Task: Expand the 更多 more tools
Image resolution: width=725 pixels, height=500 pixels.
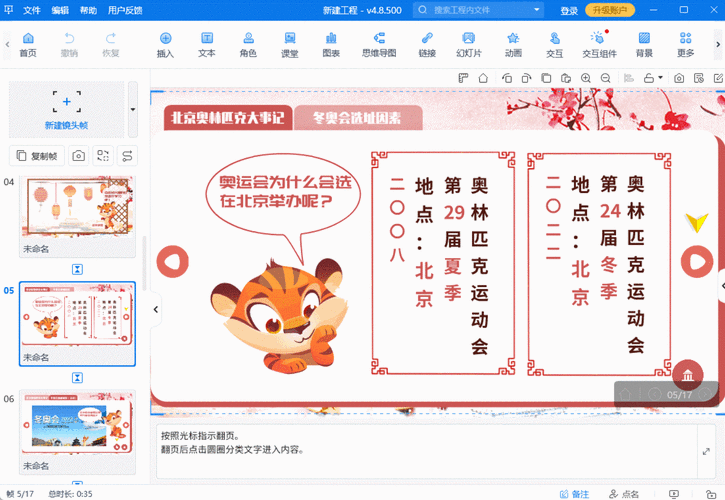Action: pos(686,45)
